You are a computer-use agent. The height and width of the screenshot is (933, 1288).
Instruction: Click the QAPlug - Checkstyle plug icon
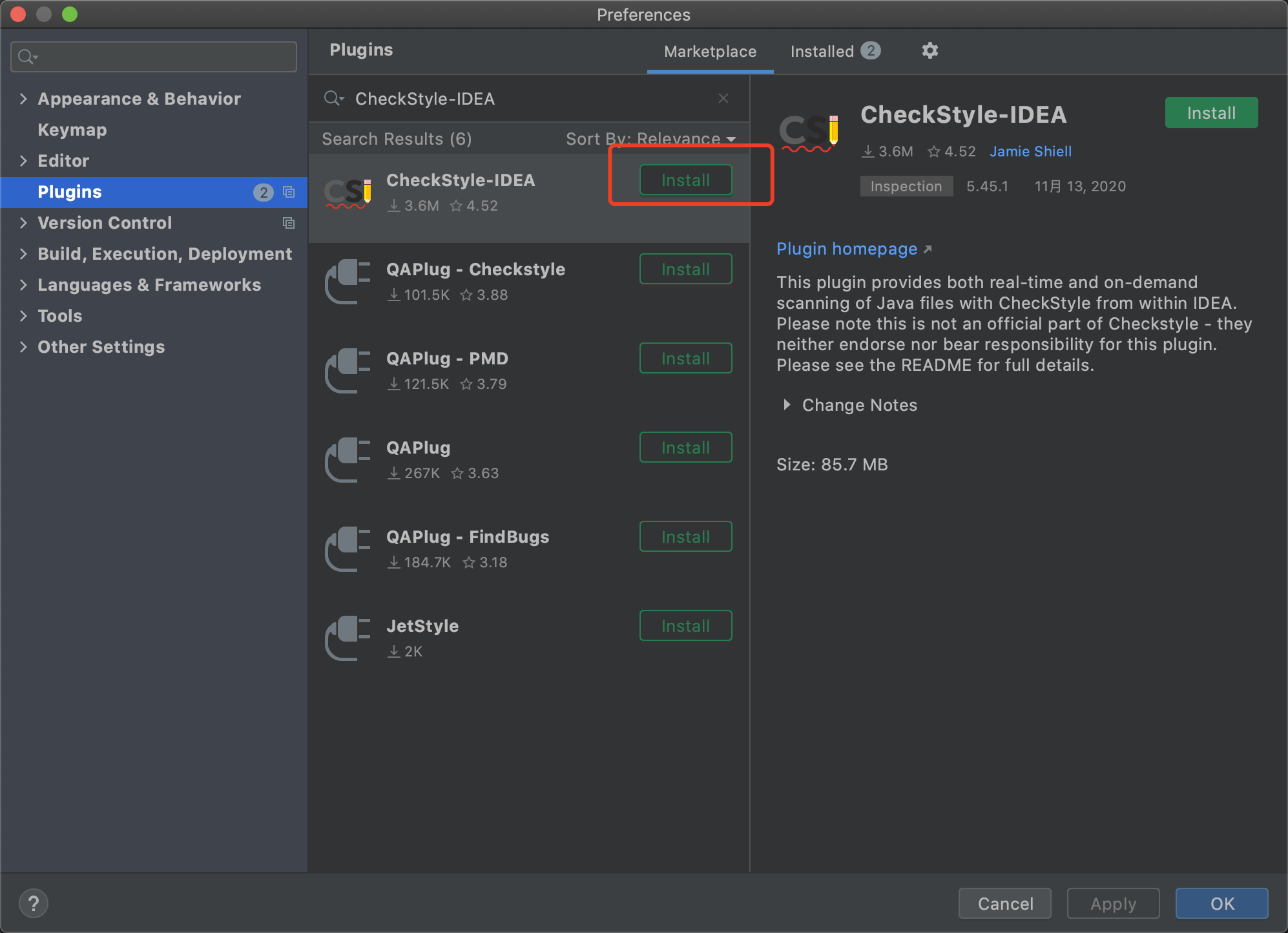tap(348, 282)
